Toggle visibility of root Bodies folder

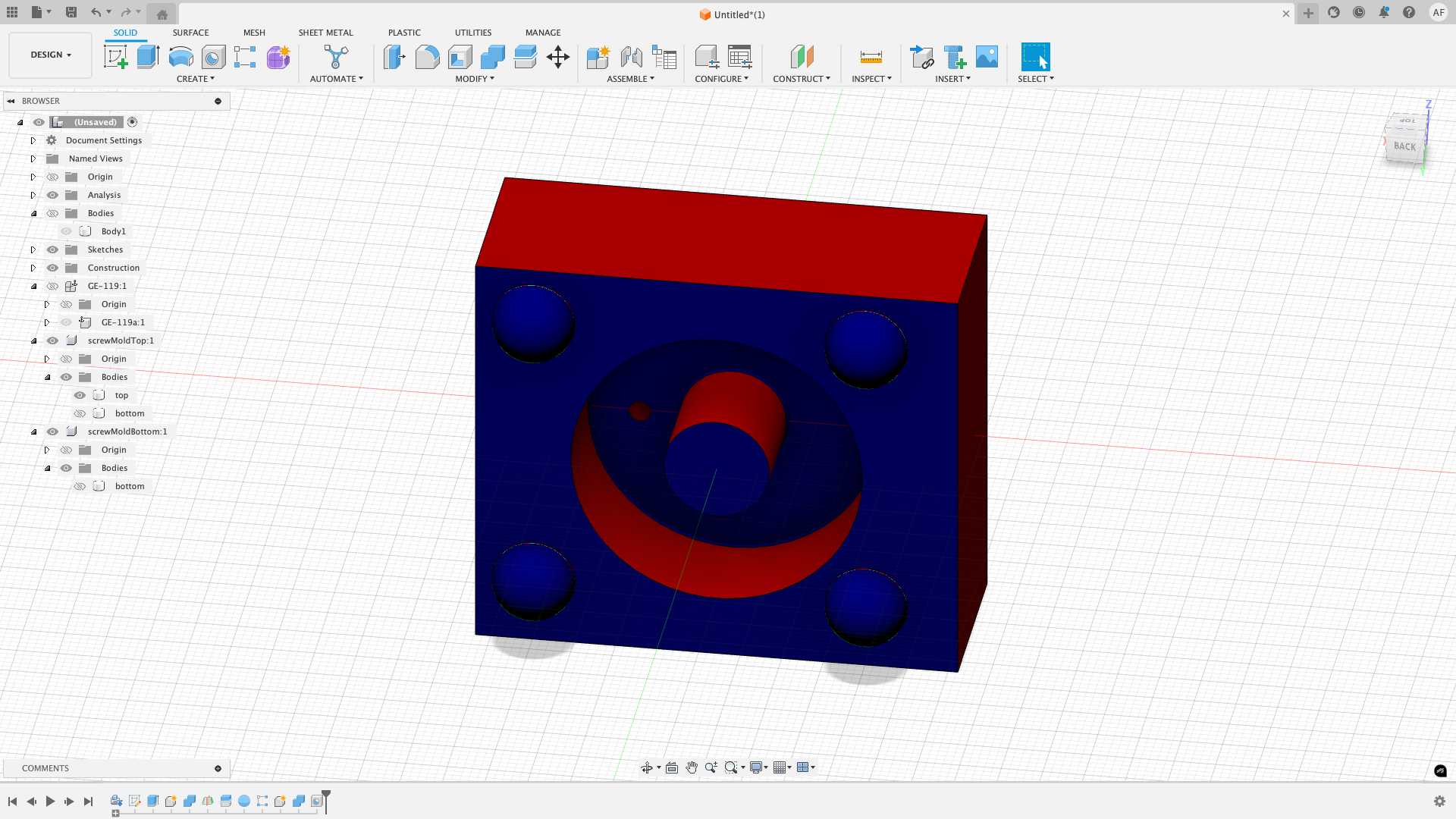click(x=52, y=213)
